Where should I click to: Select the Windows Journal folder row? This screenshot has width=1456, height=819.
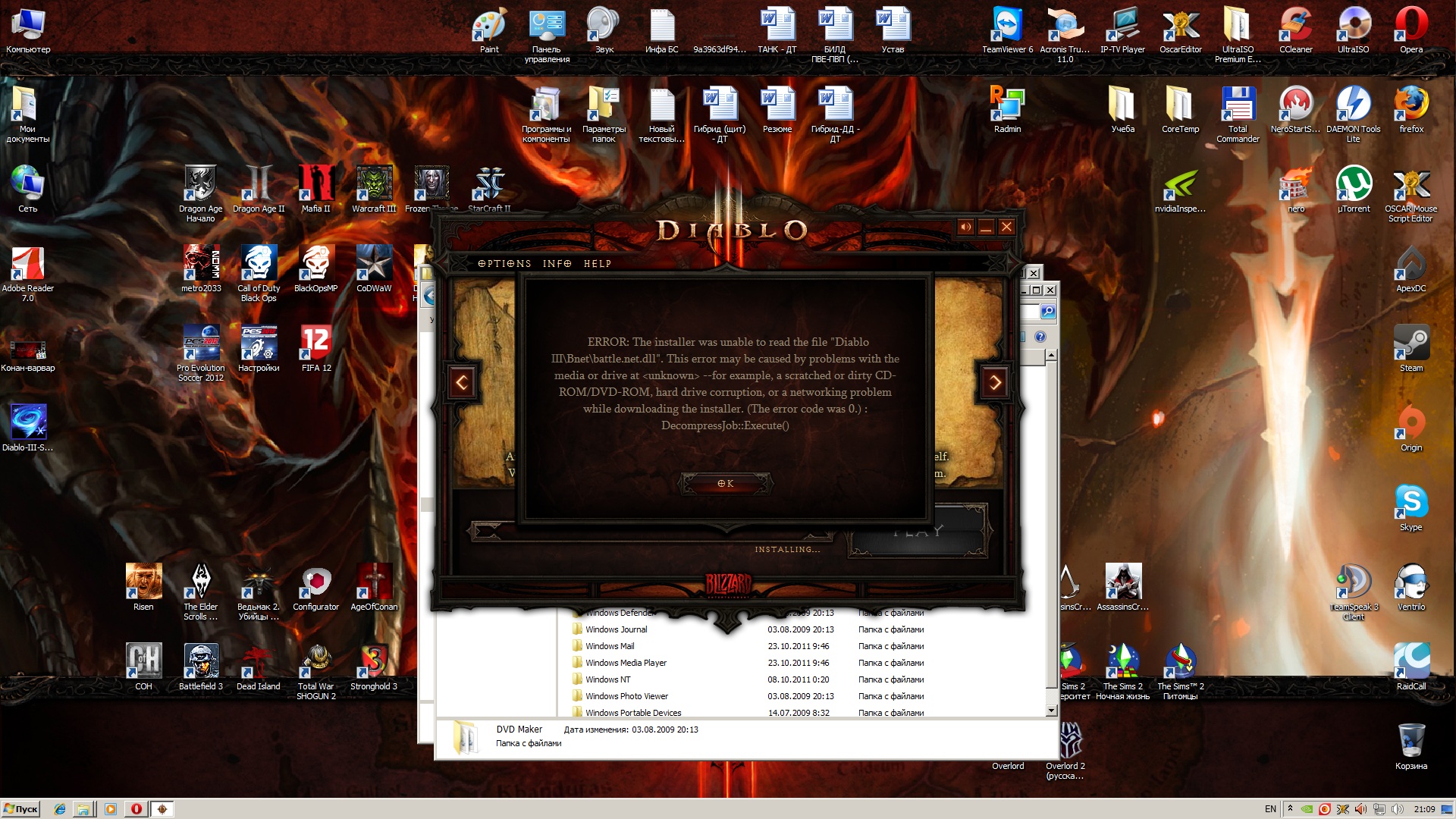click(747, 629)
